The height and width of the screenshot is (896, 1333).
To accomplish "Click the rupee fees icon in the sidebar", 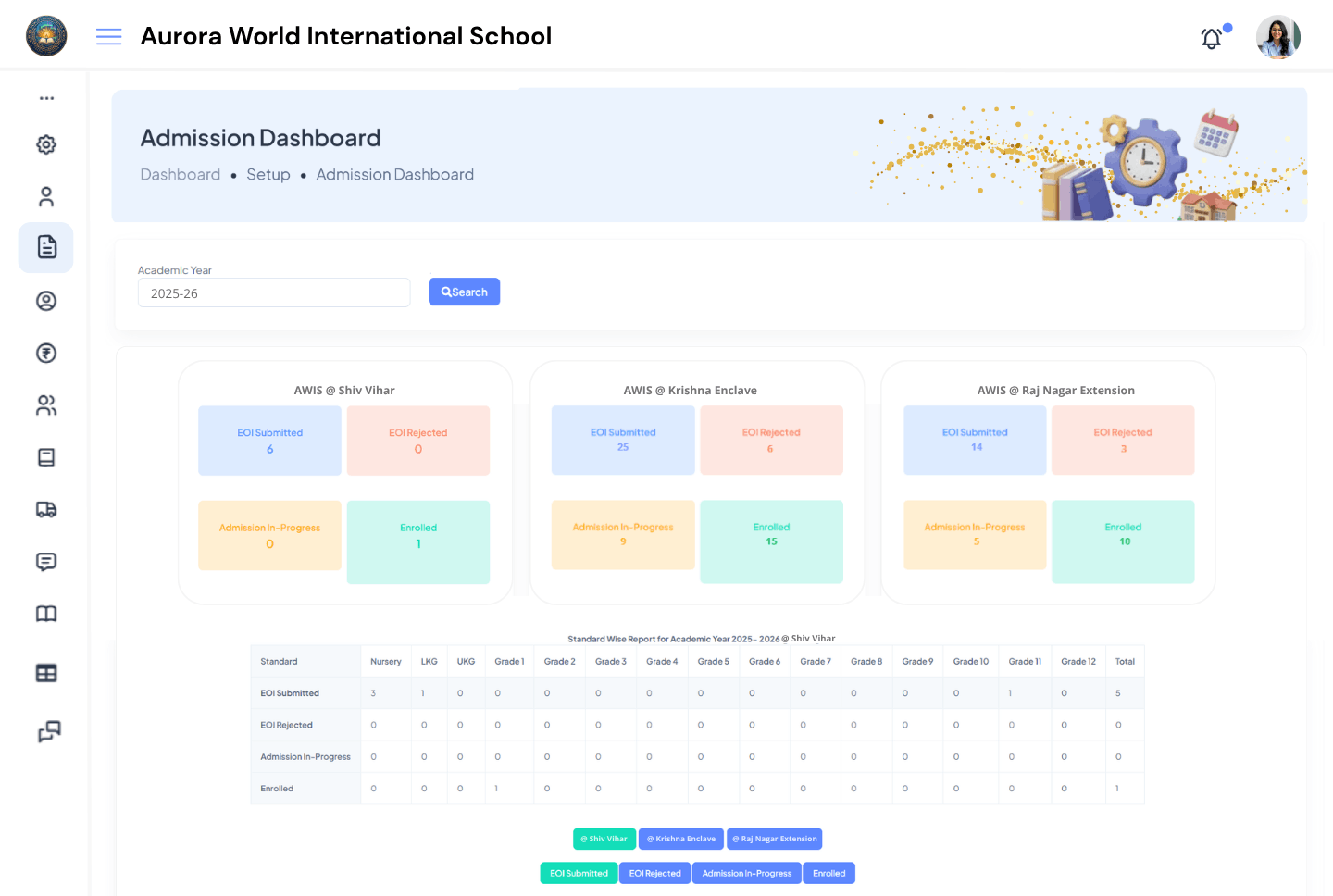I will 45,353.
